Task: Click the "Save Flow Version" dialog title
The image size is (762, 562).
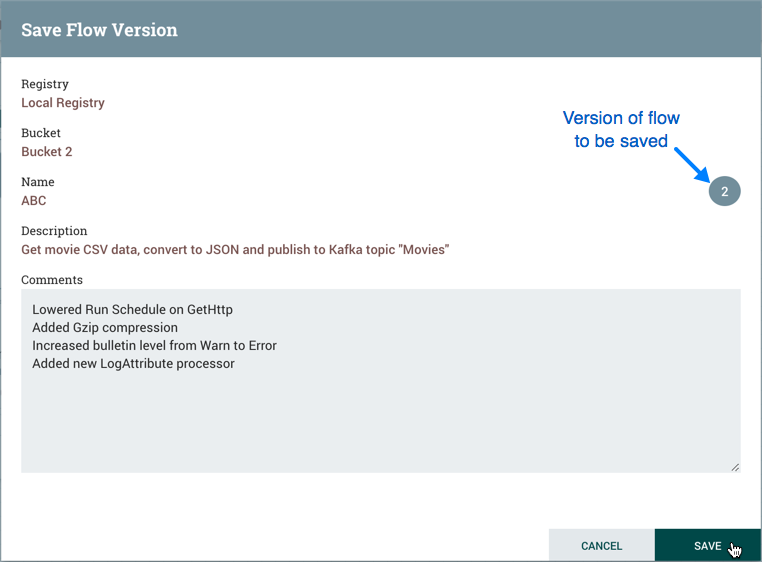Action: (99, 30)
